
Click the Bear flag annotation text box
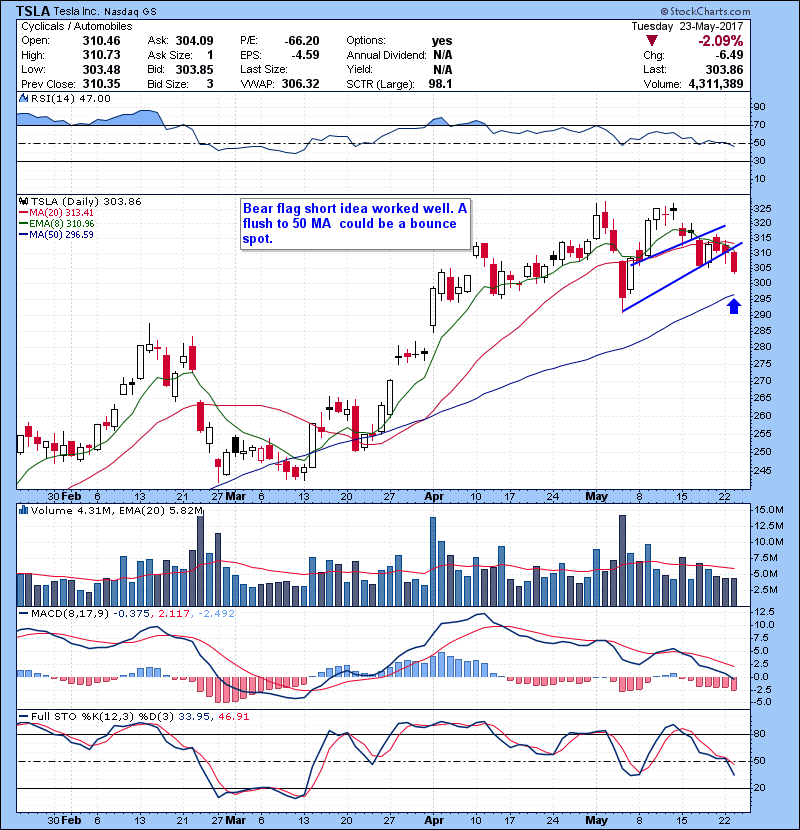click(x=355, y=224)
